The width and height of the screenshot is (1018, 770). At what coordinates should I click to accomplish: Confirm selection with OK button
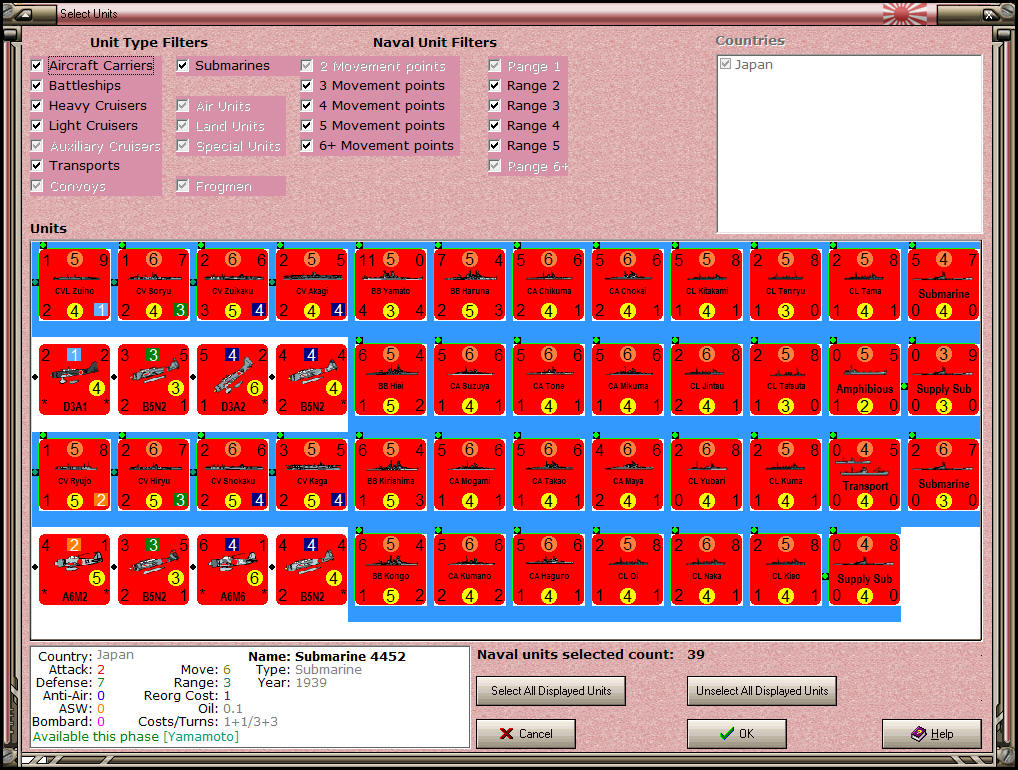point(737,734)
